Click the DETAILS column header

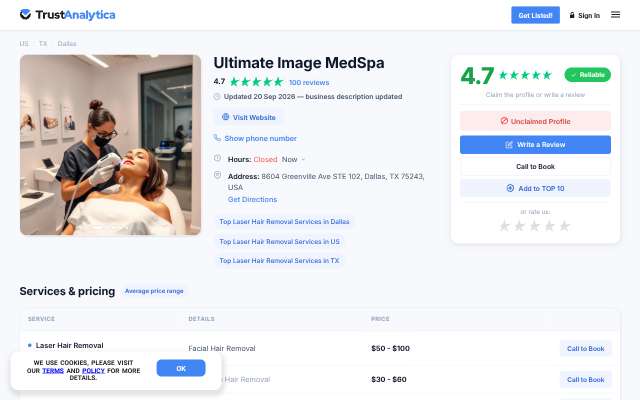point(201,319)
